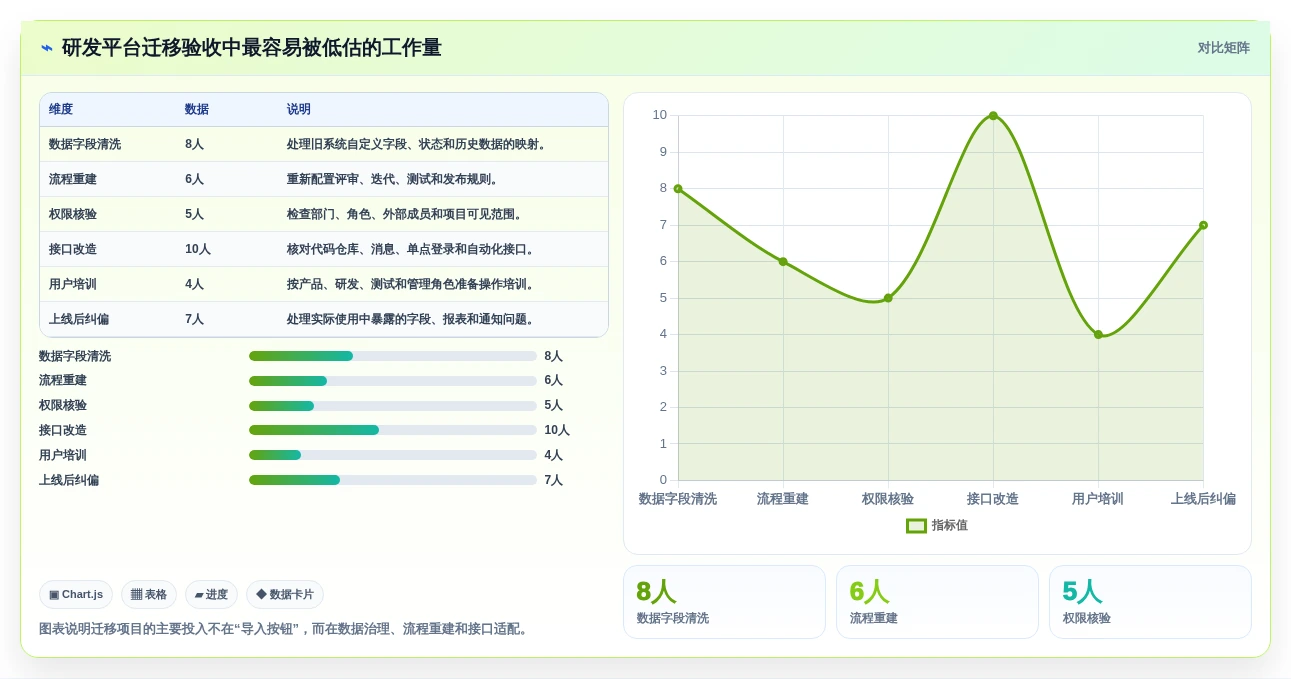Click table cell 接口改造
Screen dimensions: 1291x679
pyautogui.click(x=73, y=249)
